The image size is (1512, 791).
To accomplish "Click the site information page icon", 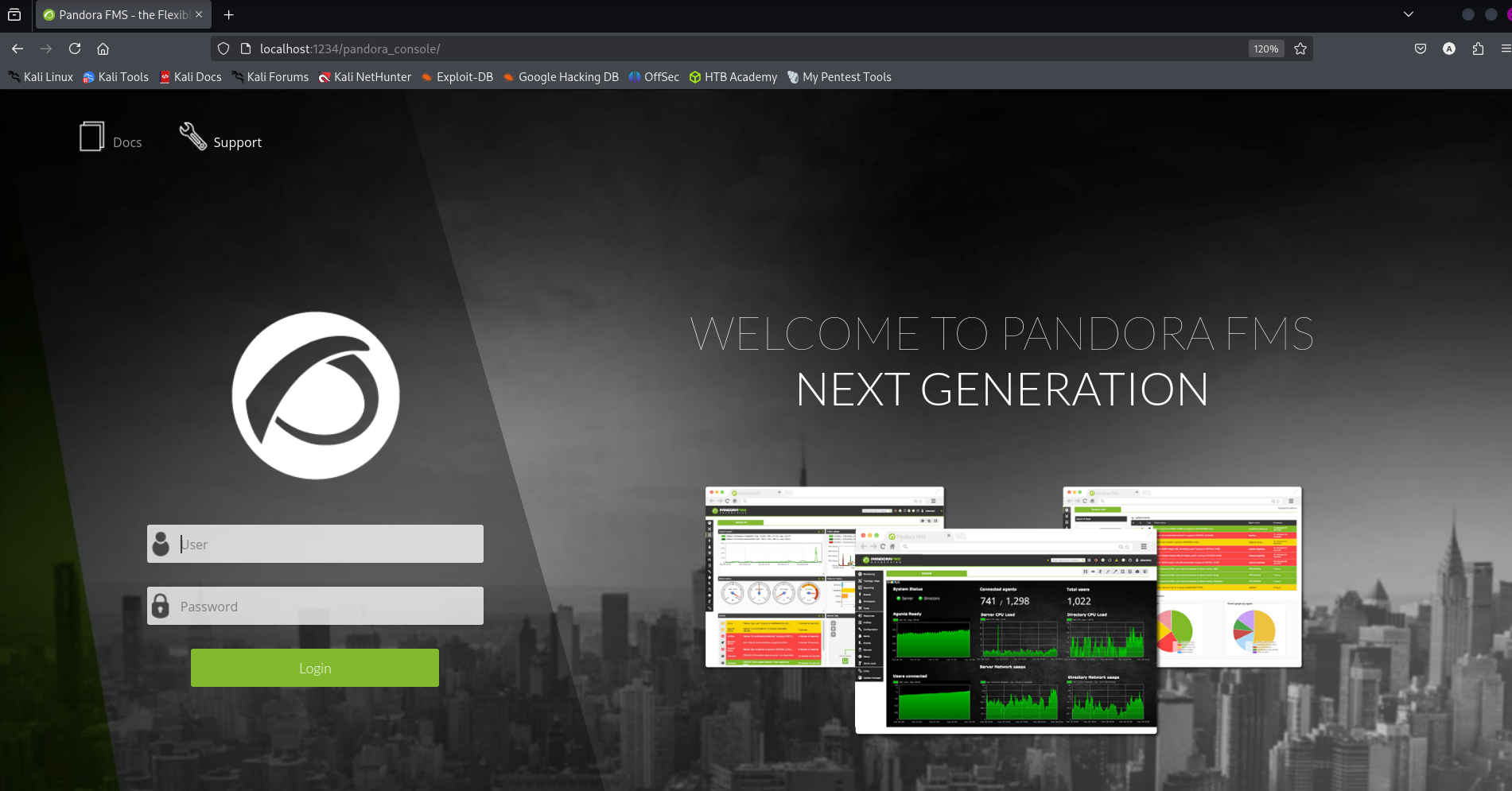I will (246, 48).
